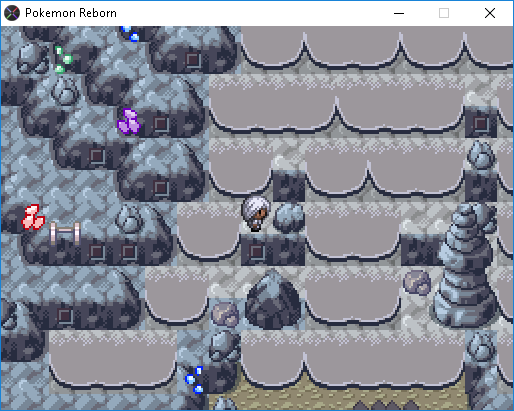The height and width of the screenshot is (411, 514).
Task: Click the square wall tile beneath the player
Action: click(257, 252)
